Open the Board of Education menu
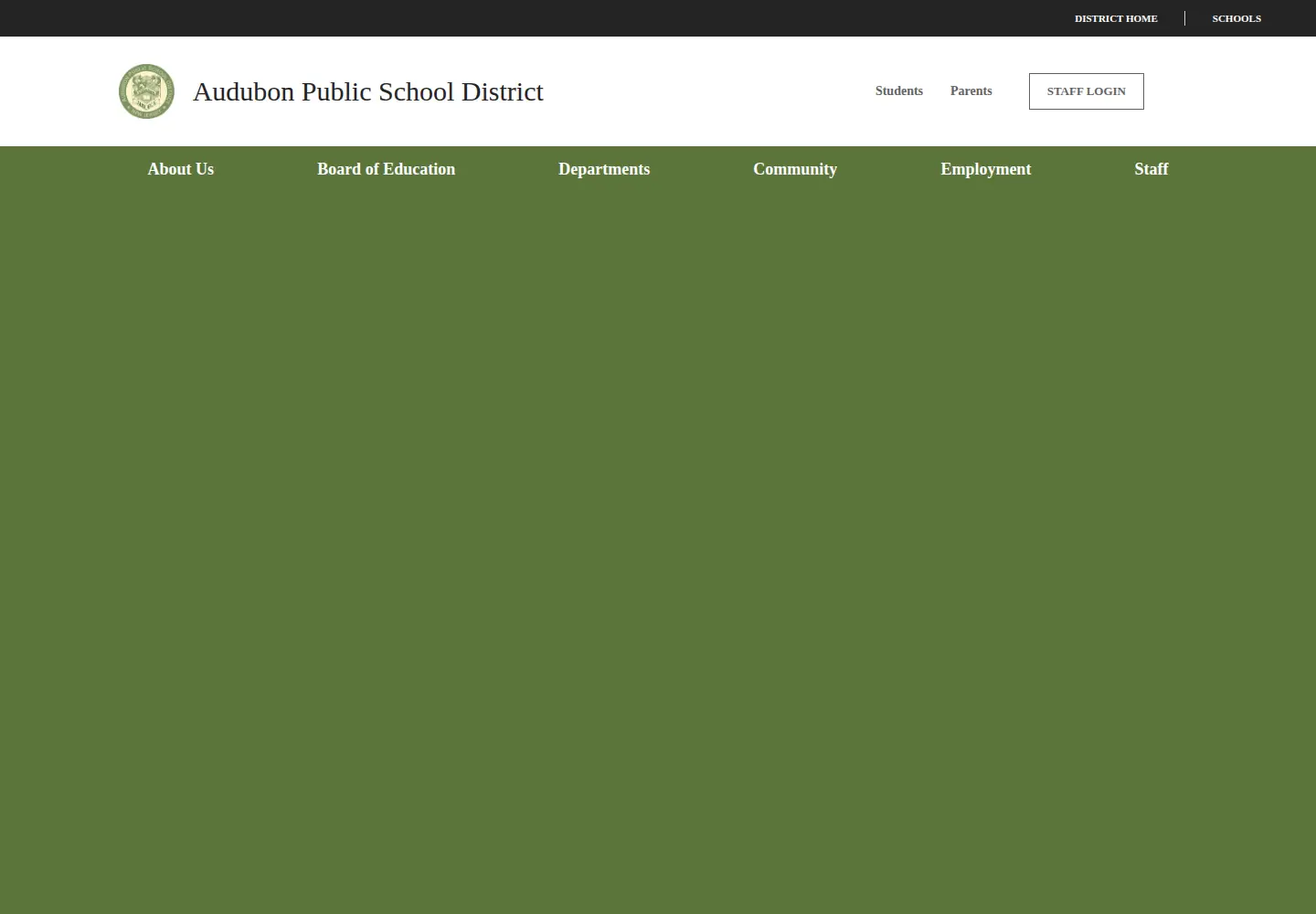This screenshot has height=914, width=1316. click(386, 169)
